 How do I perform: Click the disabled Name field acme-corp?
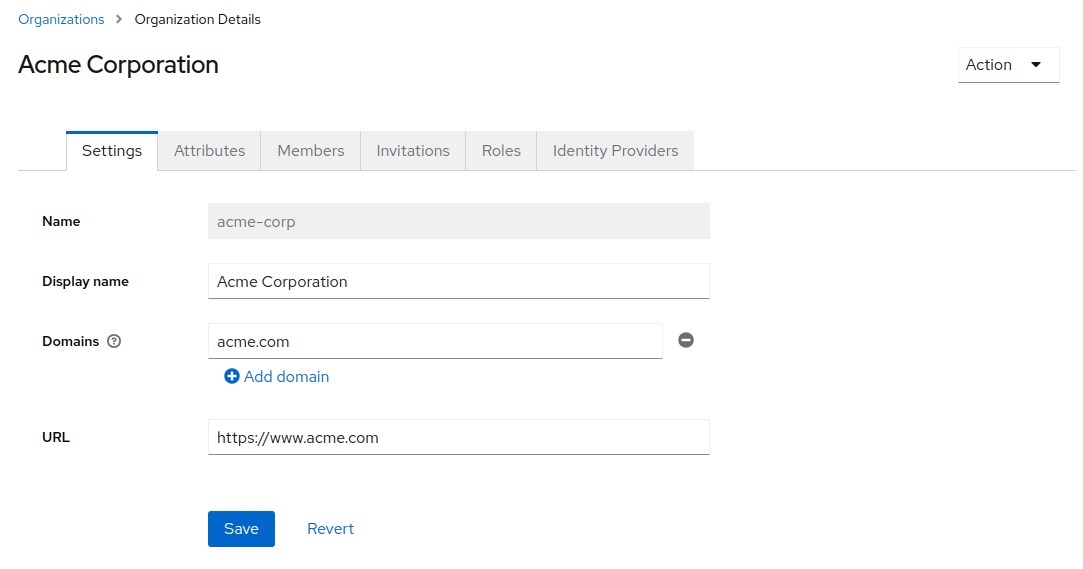tap(458, 221)
